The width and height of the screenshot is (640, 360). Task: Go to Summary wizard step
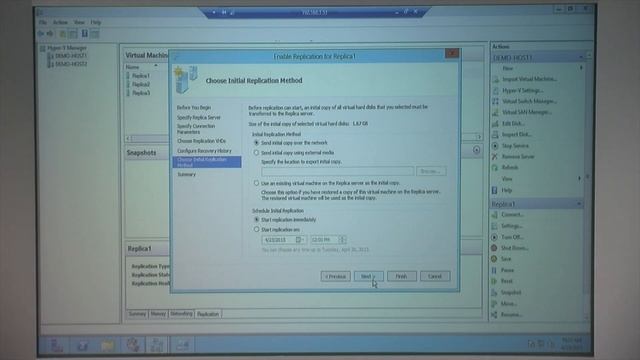click(x=187, y=174)
